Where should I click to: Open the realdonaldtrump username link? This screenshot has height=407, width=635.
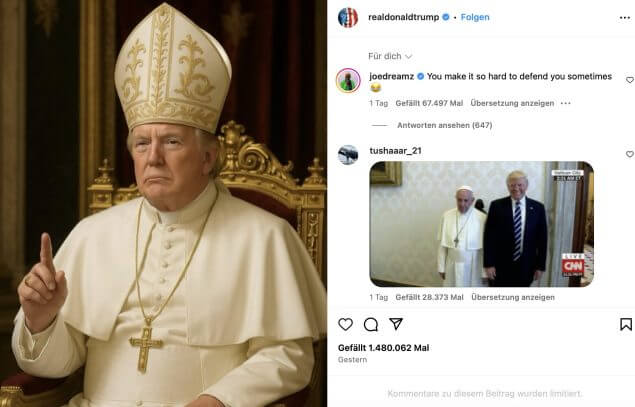click(404, 17)
